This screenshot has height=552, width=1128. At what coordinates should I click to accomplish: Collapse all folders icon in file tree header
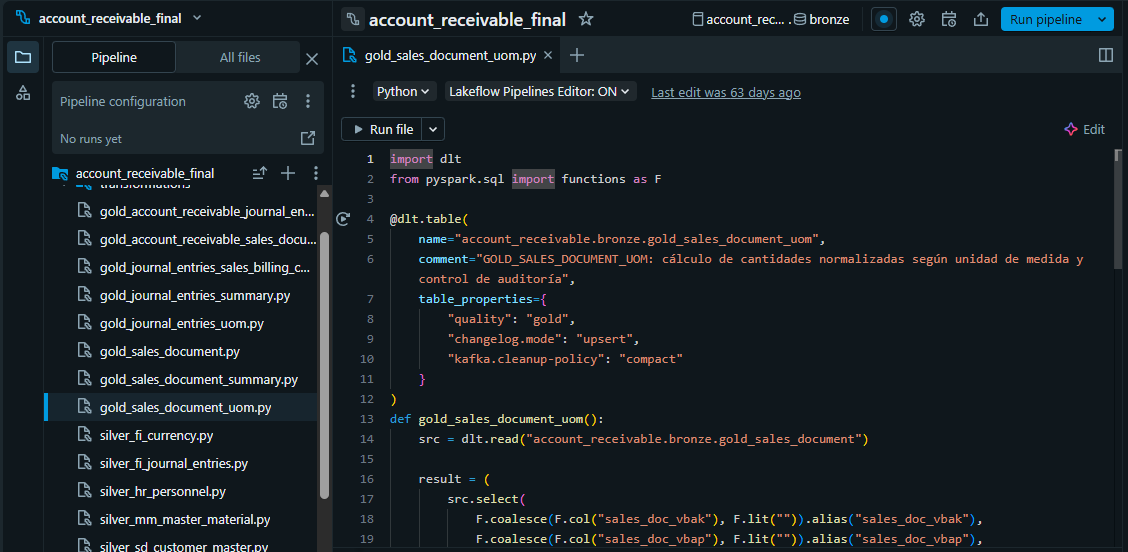(260, 173)
